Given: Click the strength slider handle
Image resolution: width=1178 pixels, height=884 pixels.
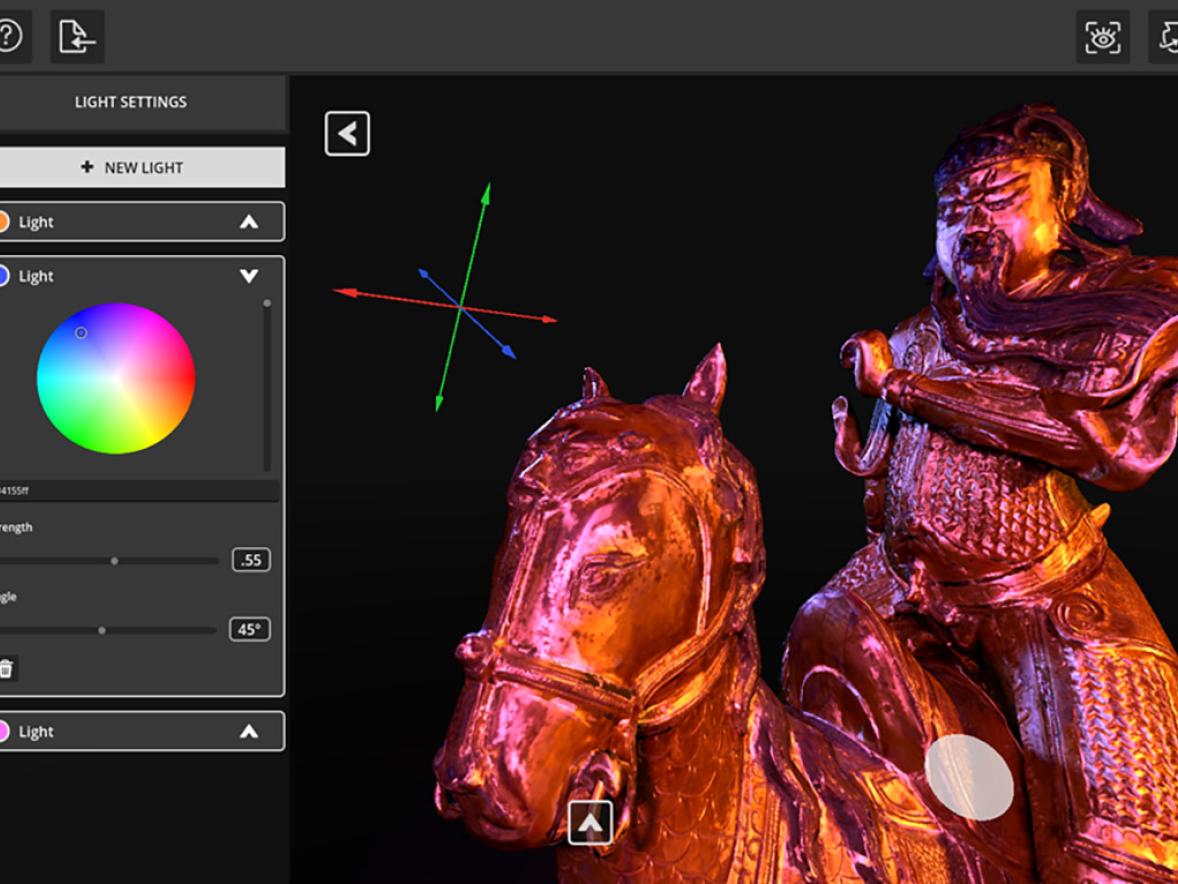Looking at the screenshot, I should click(x=114, y=561).
